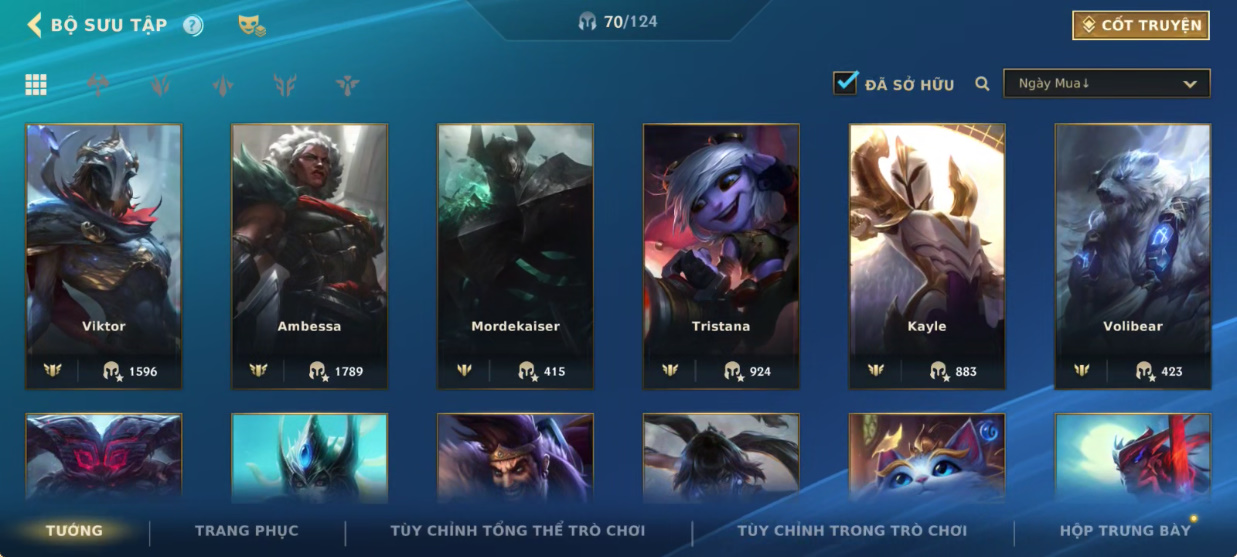Click the theater masks coin icon
Screen dimensions: 1237x557
click(x=251, y=26)
